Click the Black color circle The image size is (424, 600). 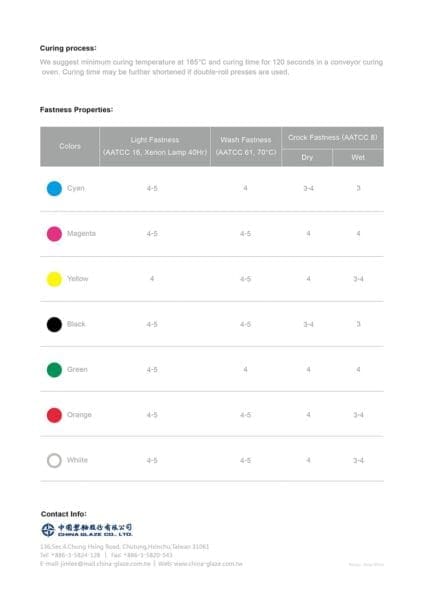coord(54,324)
